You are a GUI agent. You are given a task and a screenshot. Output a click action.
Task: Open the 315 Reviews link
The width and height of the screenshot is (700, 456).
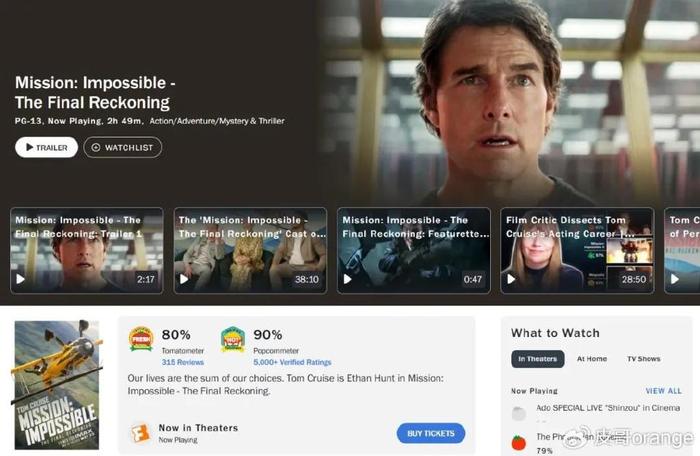[x=183, y=362]
